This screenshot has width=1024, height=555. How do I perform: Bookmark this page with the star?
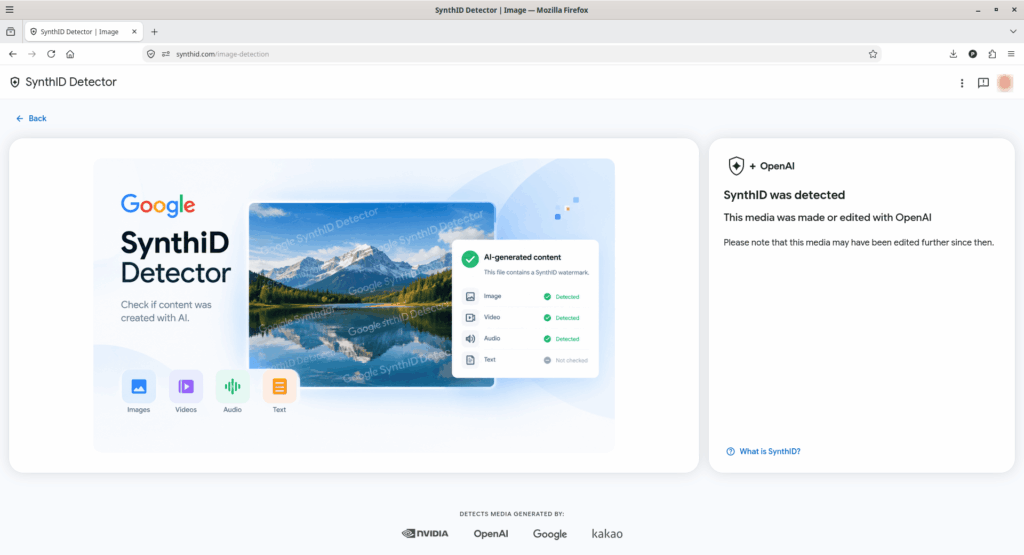(873, 54)
